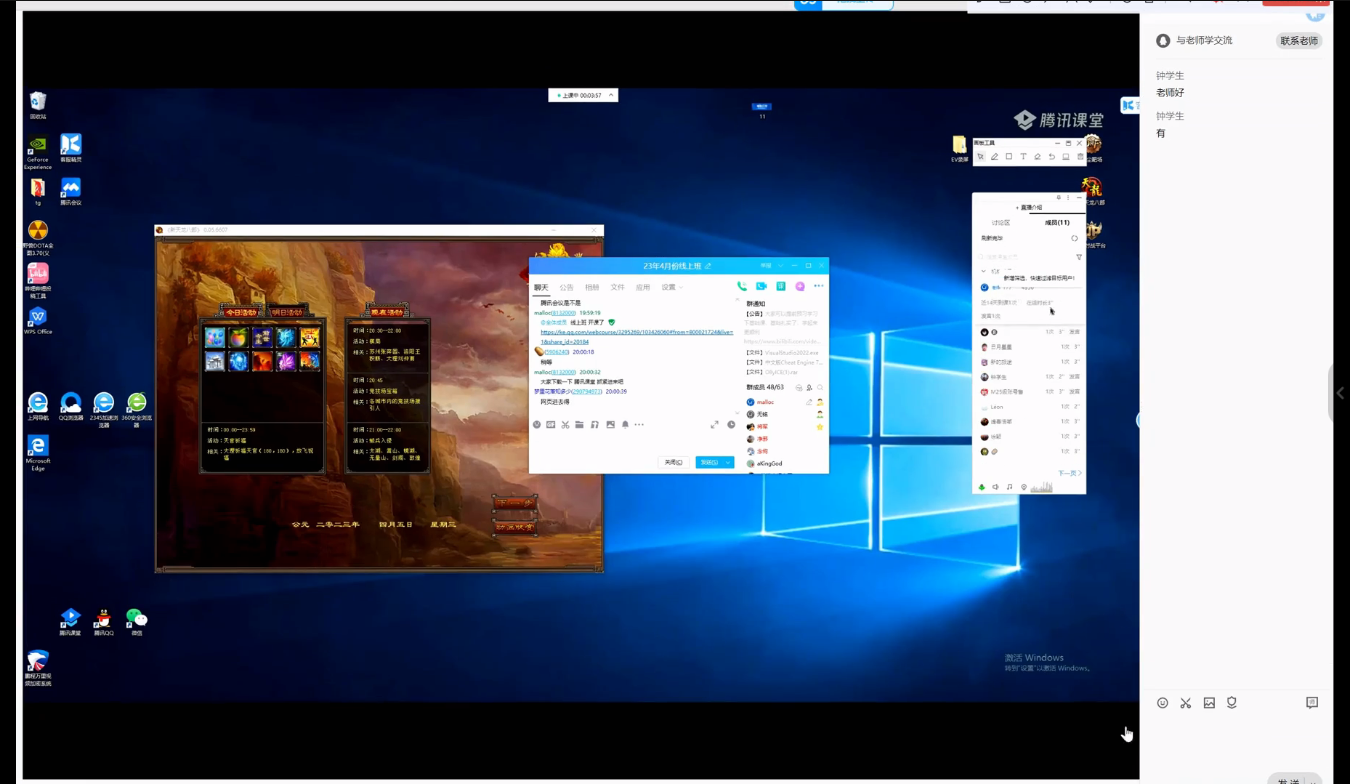Open the Microsoft Edge desktop shortcut
Image resolution: width=1350 pixels, height=784 pixels.
point(38,452)
